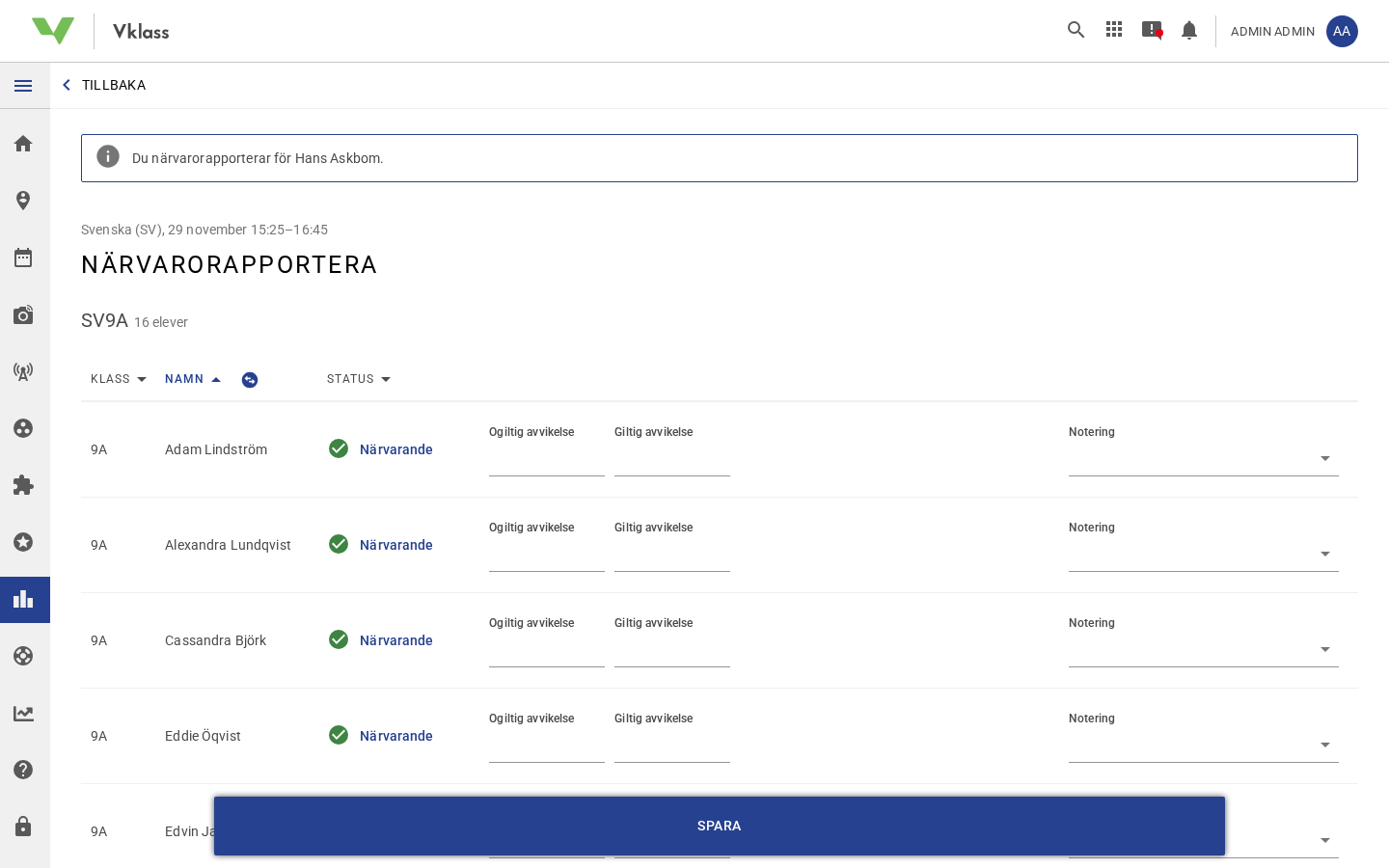Open the star badge sidebar icon
1389x868 pixels.
(23, 542)
